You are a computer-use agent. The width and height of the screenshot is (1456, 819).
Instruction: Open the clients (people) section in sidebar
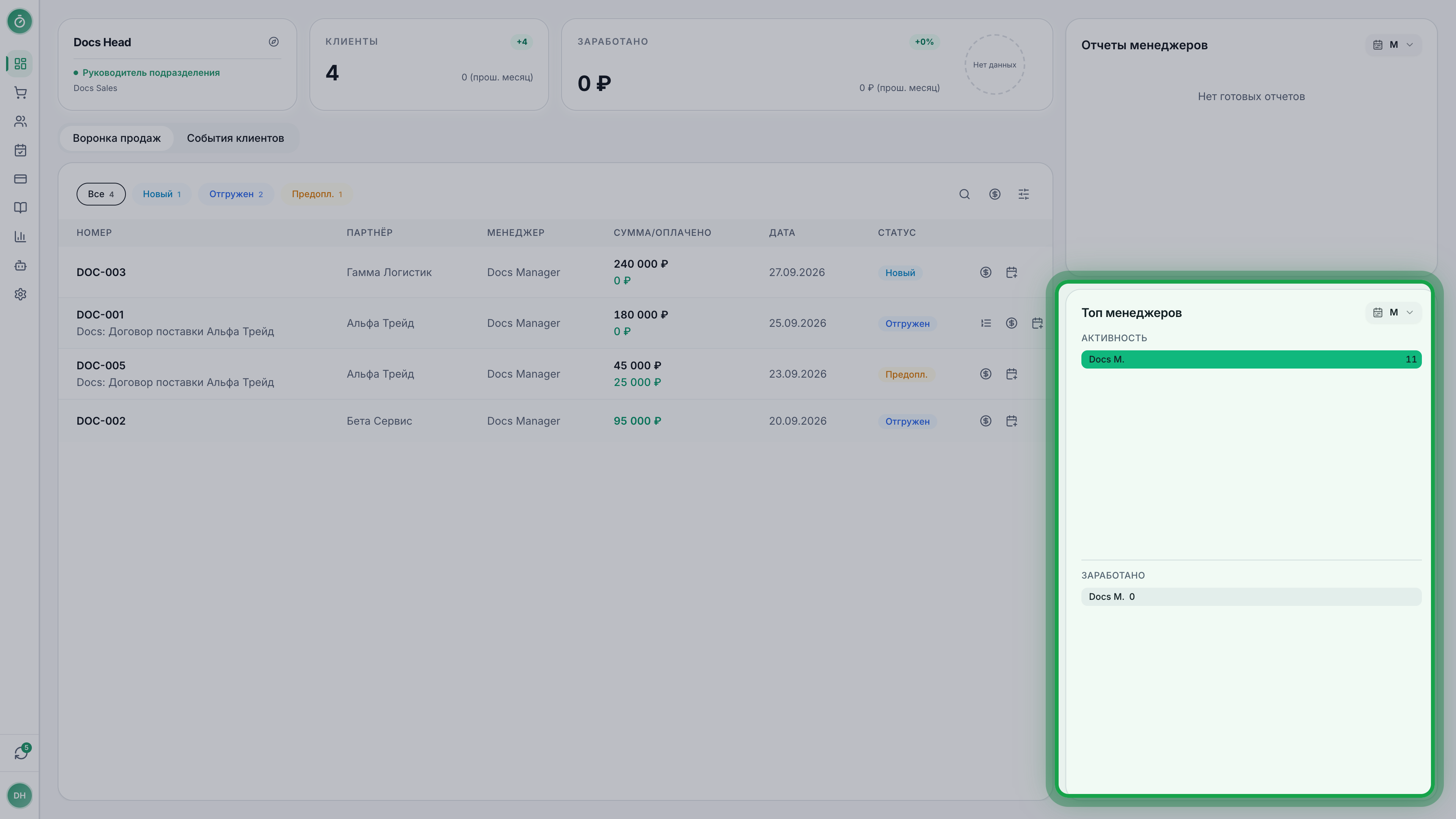point(20,121)
